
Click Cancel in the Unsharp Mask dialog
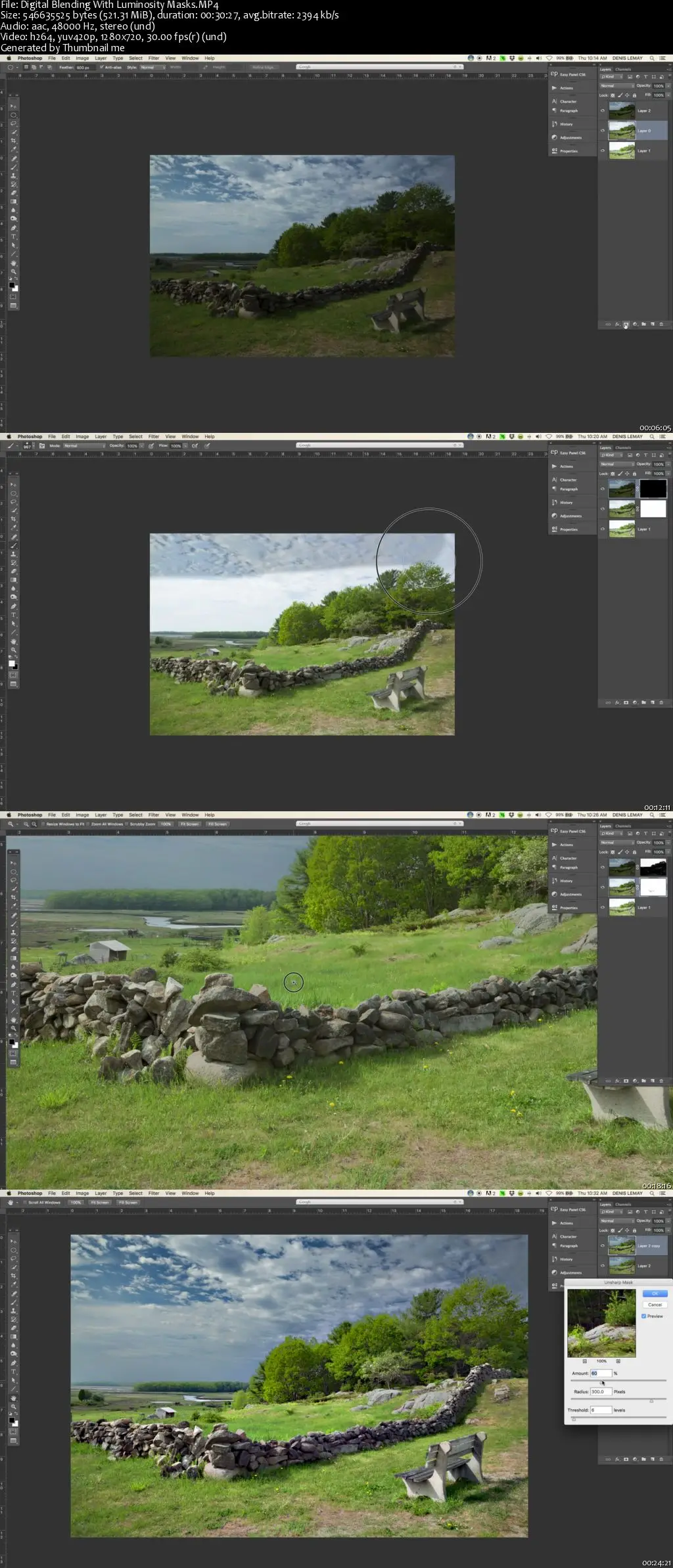[x=655, y=1305]
